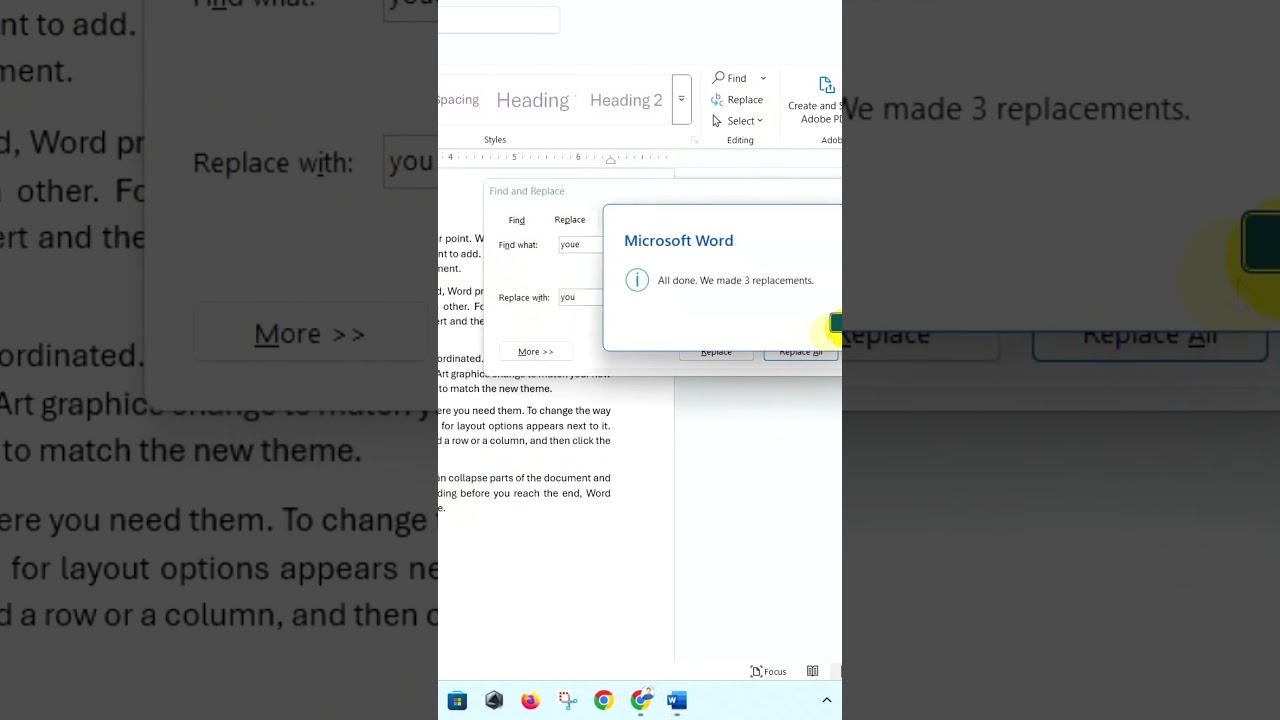The height and width of the screenshot is (720, 1280).
Task: Click the right indent marker on ruler
Action: [610, 160]
